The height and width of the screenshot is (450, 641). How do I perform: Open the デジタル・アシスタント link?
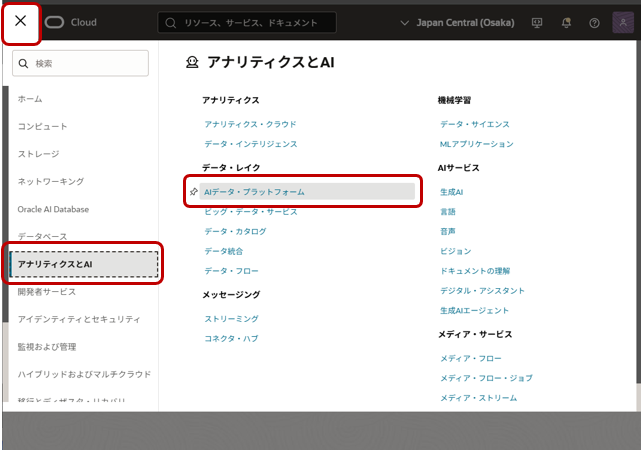click(x=482, y=290)
